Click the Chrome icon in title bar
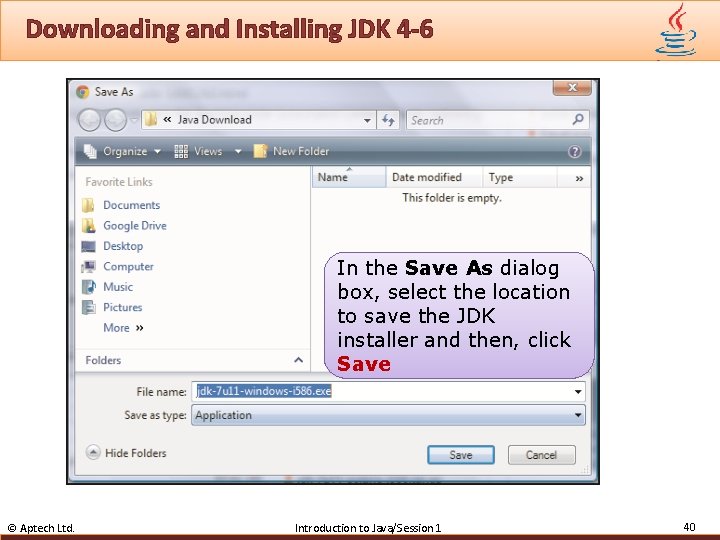 [83, 92]
